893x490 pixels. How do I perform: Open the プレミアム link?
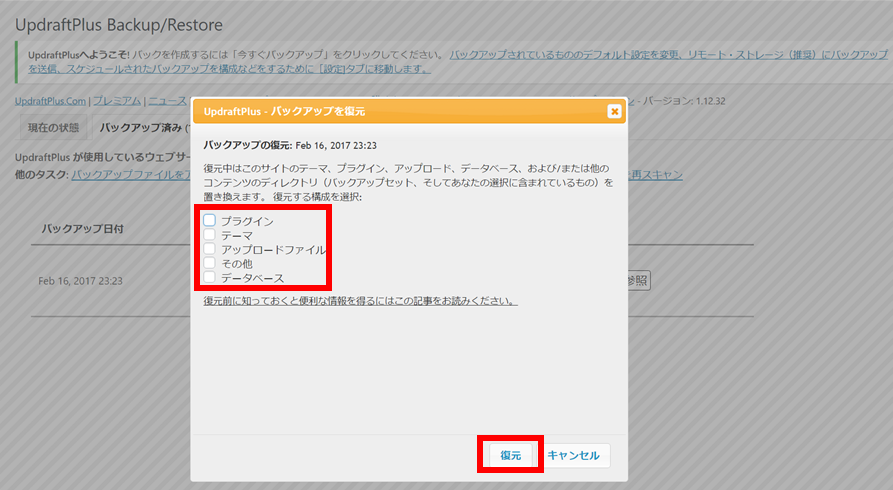click(117, 101)
